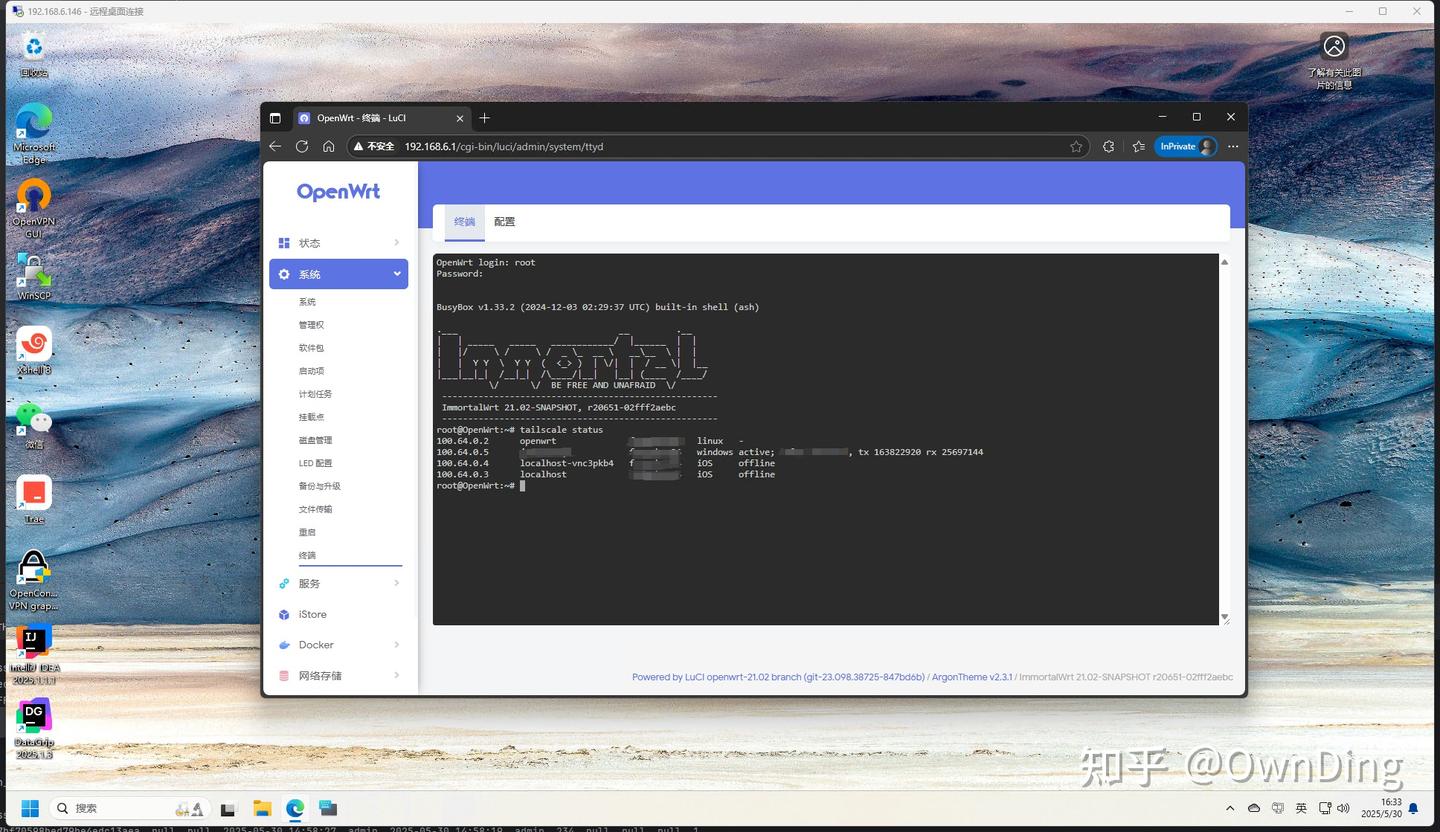This screenshot has width=1440, height=832.
Task: Click the 英 input method indicator
Action: pos(1301,808)
